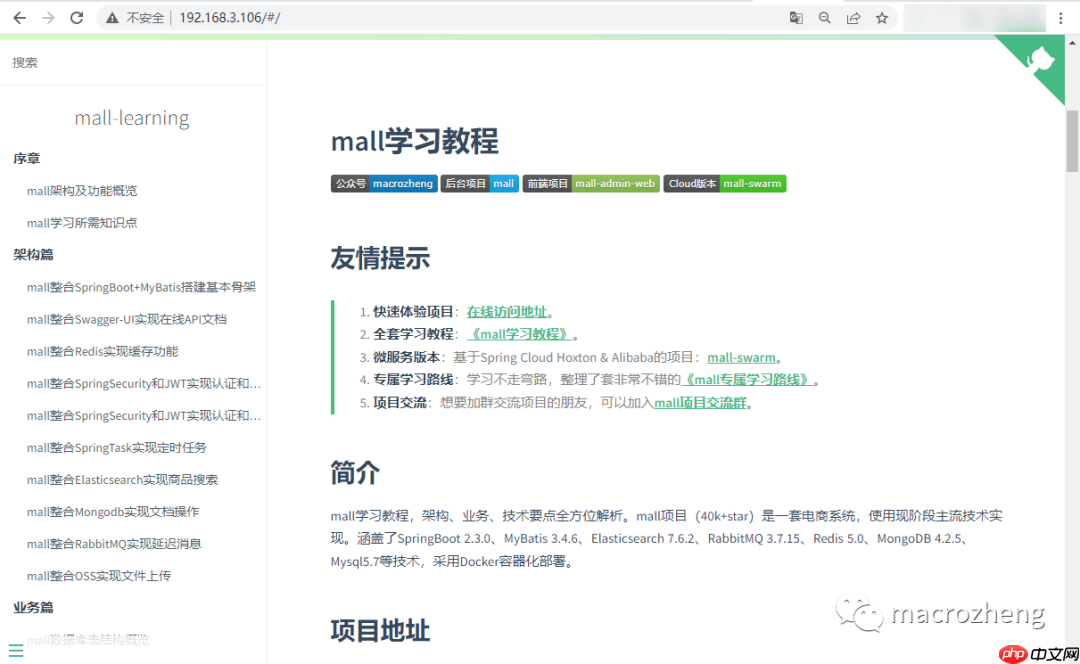Expand the 业务篇 section in the sidebar
Image resolution: width=1080 pixels, height=664 pixels.
point(33,607)
